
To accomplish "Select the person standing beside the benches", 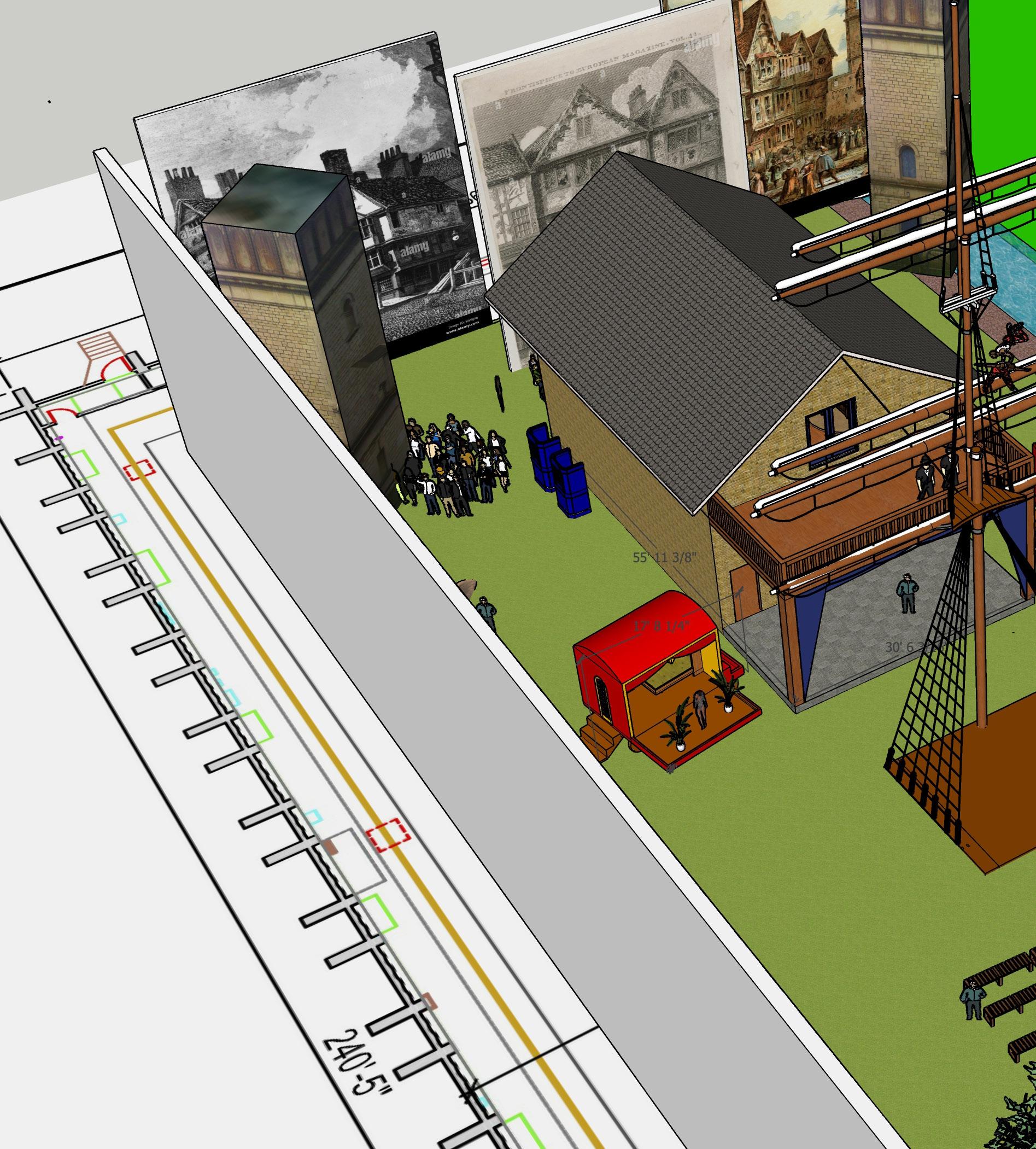I will pyautogui.click(x=973, y=999).
